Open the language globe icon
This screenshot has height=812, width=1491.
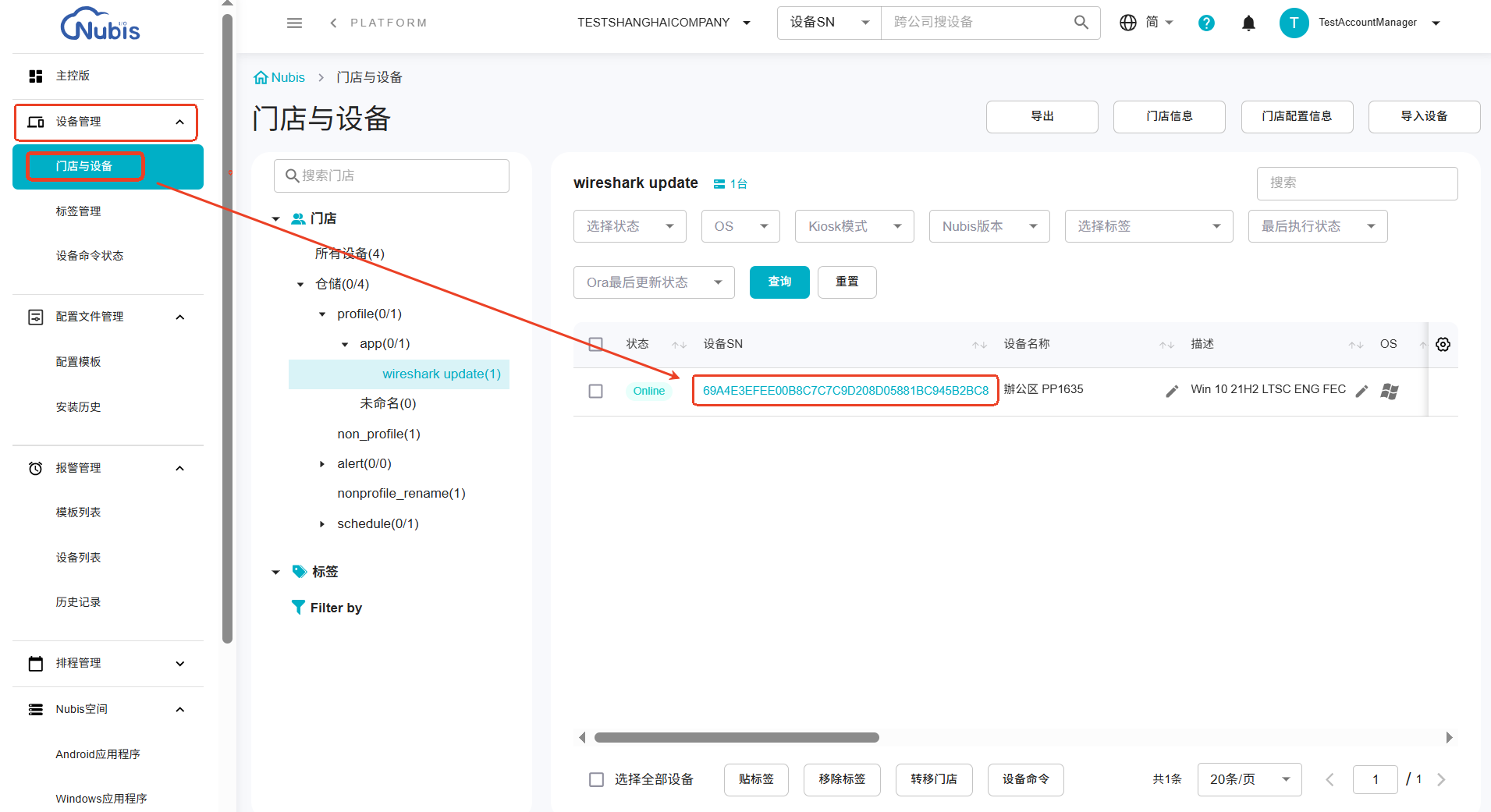pyautogui.click(x=1127, y=23)
